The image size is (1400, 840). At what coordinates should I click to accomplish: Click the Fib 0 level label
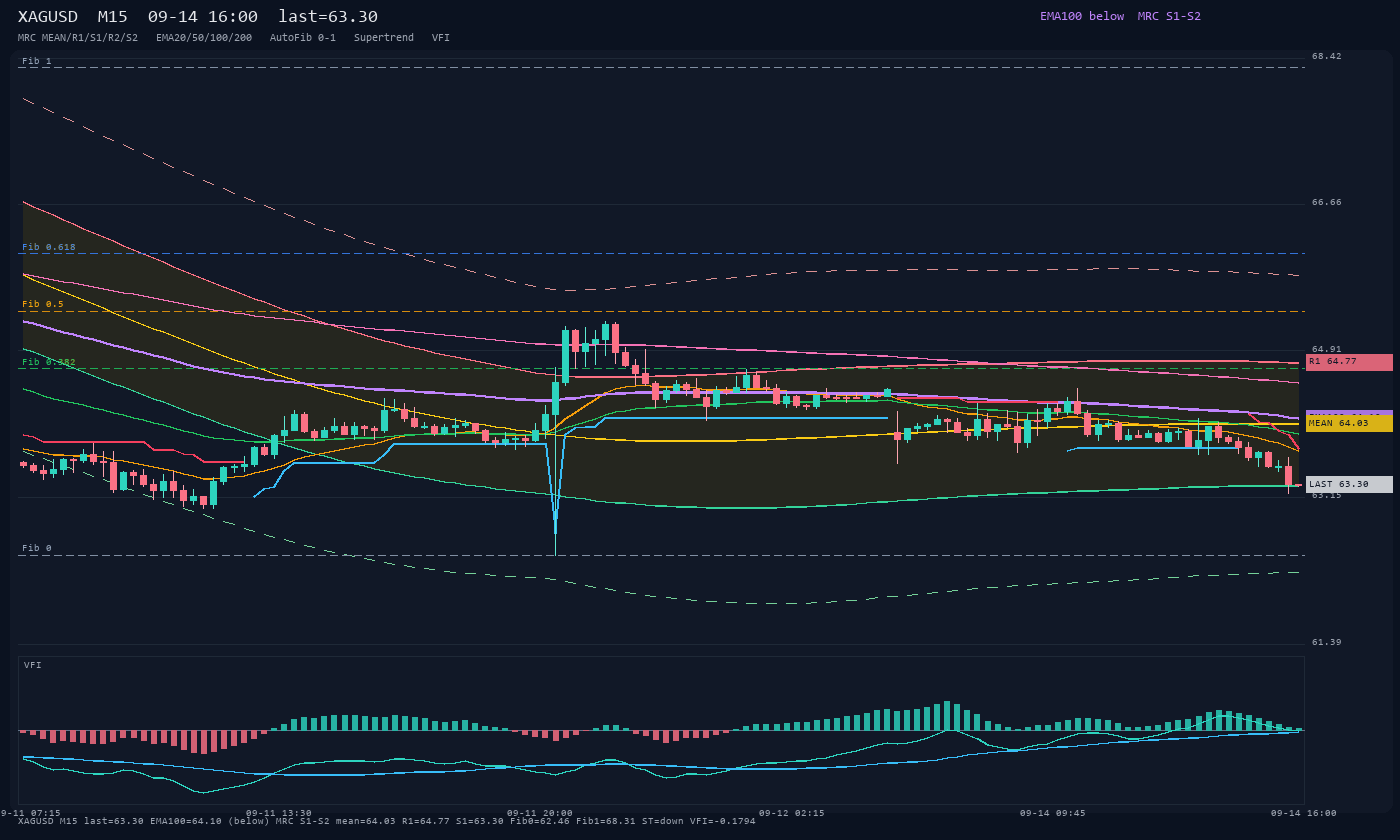click(37, 548)
